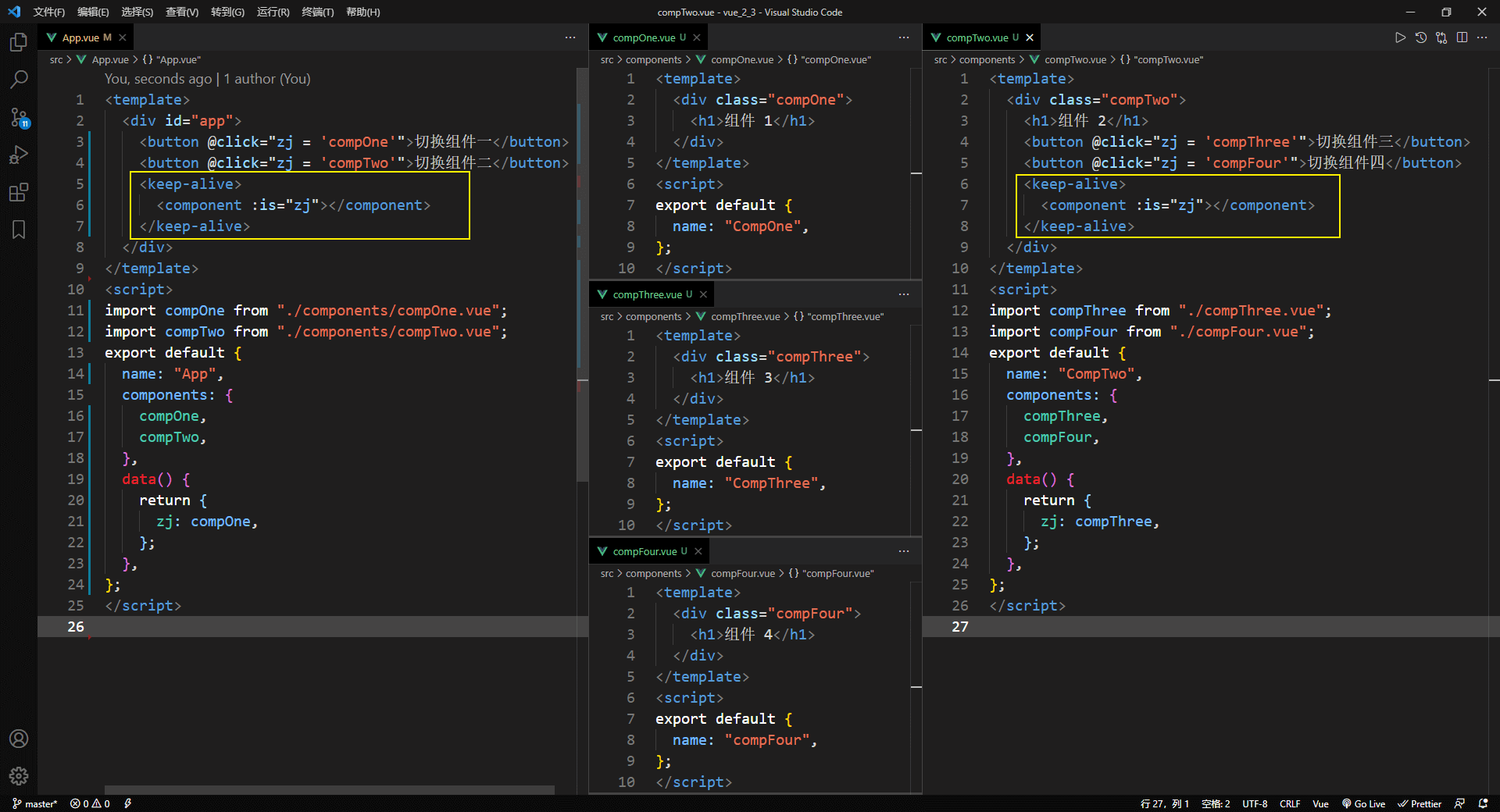Click the master branch indicator in status bar
The image size is (1500, 812).
click(35, 803)
